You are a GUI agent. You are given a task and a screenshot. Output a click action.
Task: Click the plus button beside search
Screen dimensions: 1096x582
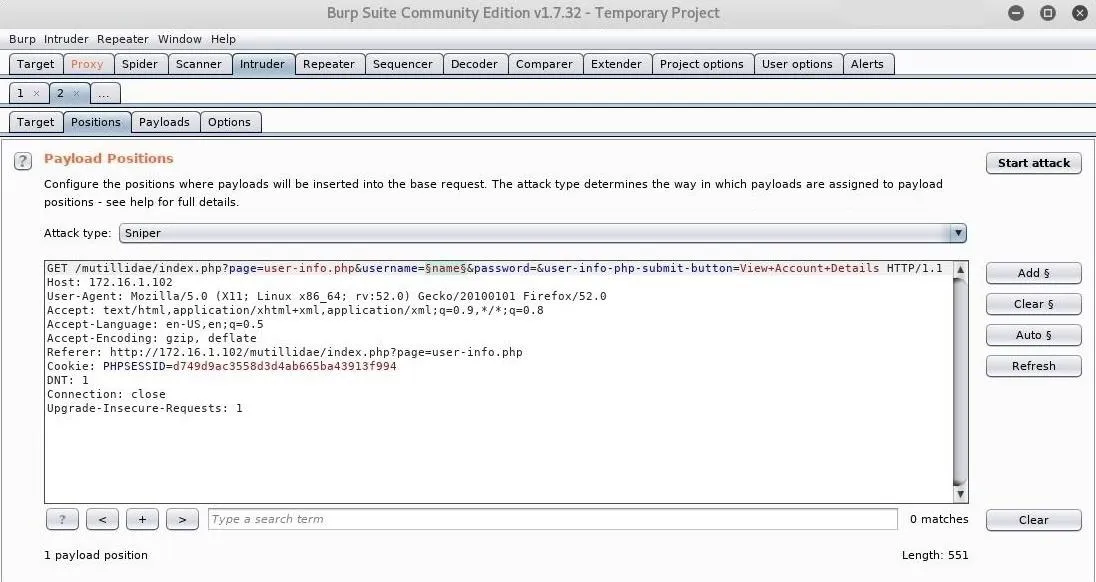coord(142,519)
